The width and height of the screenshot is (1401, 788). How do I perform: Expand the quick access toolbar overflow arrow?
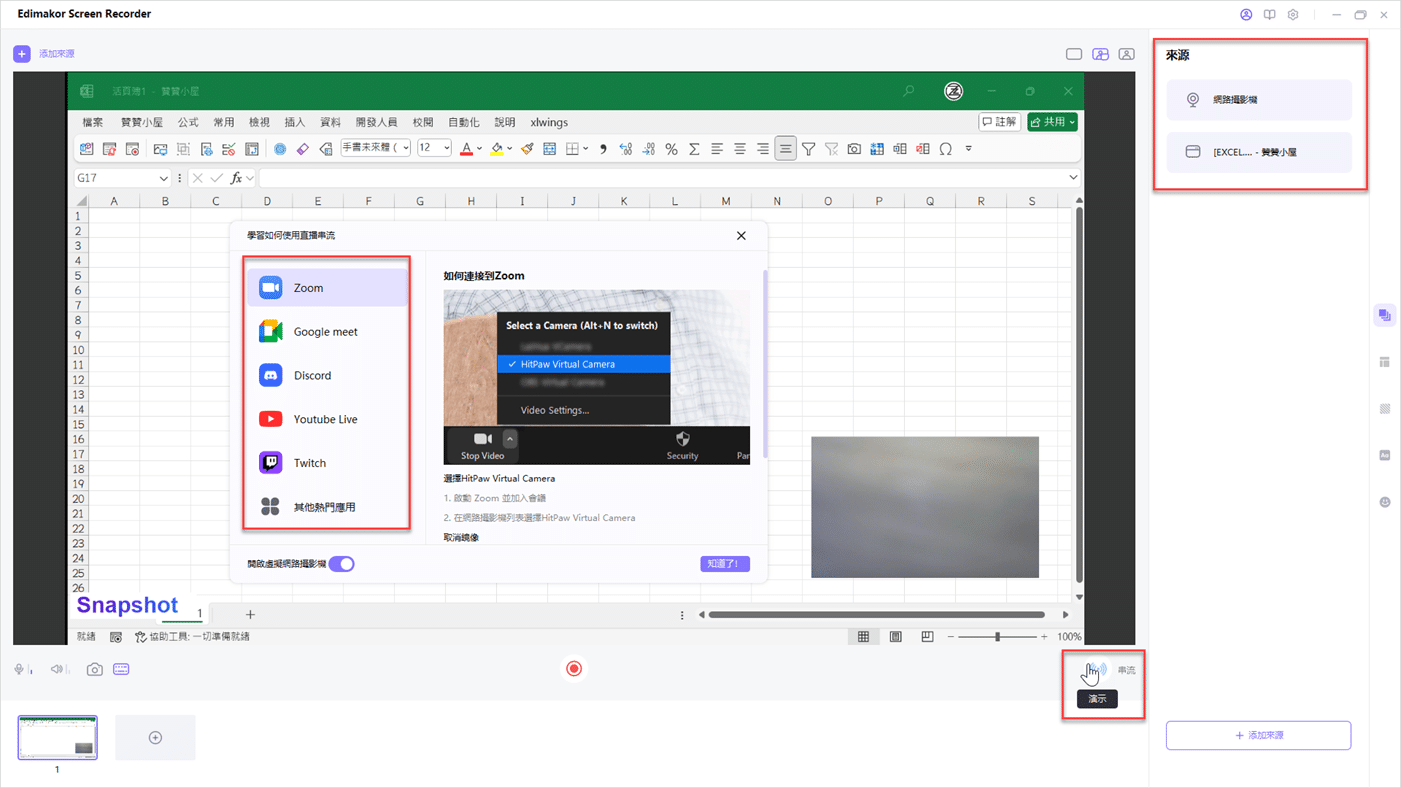968,149
